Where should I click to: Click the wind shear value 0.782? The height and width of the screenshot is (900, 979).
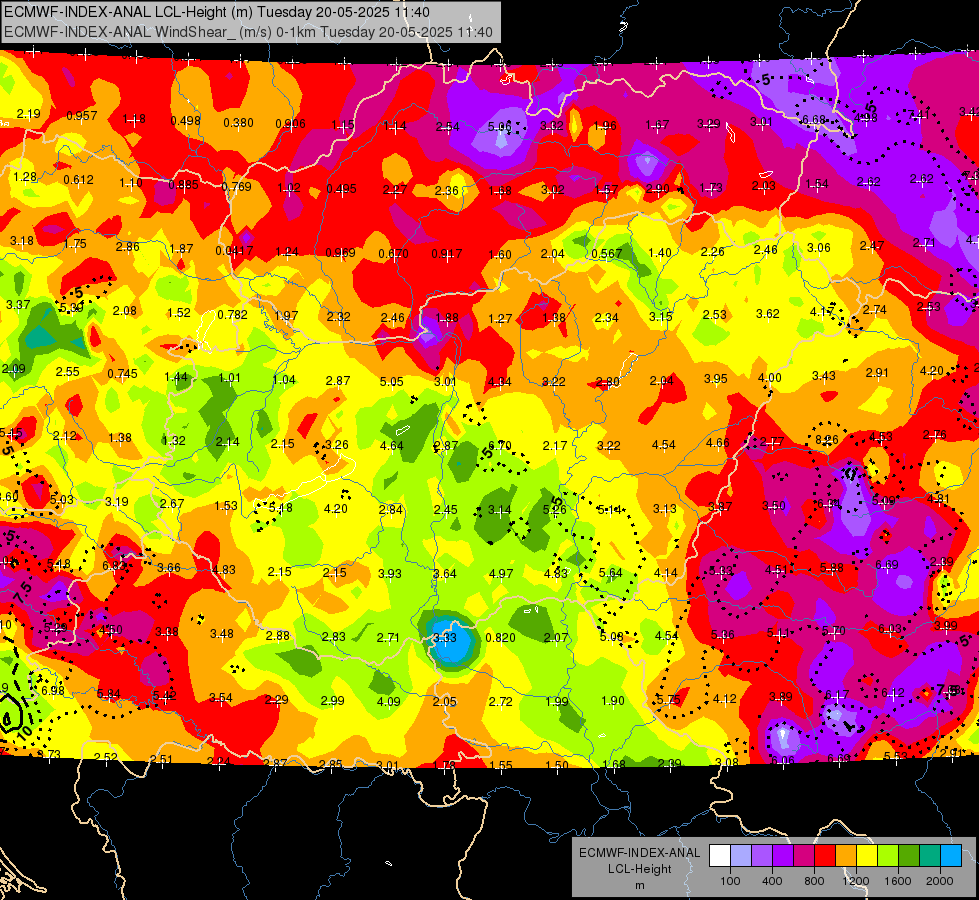point(232,315)
